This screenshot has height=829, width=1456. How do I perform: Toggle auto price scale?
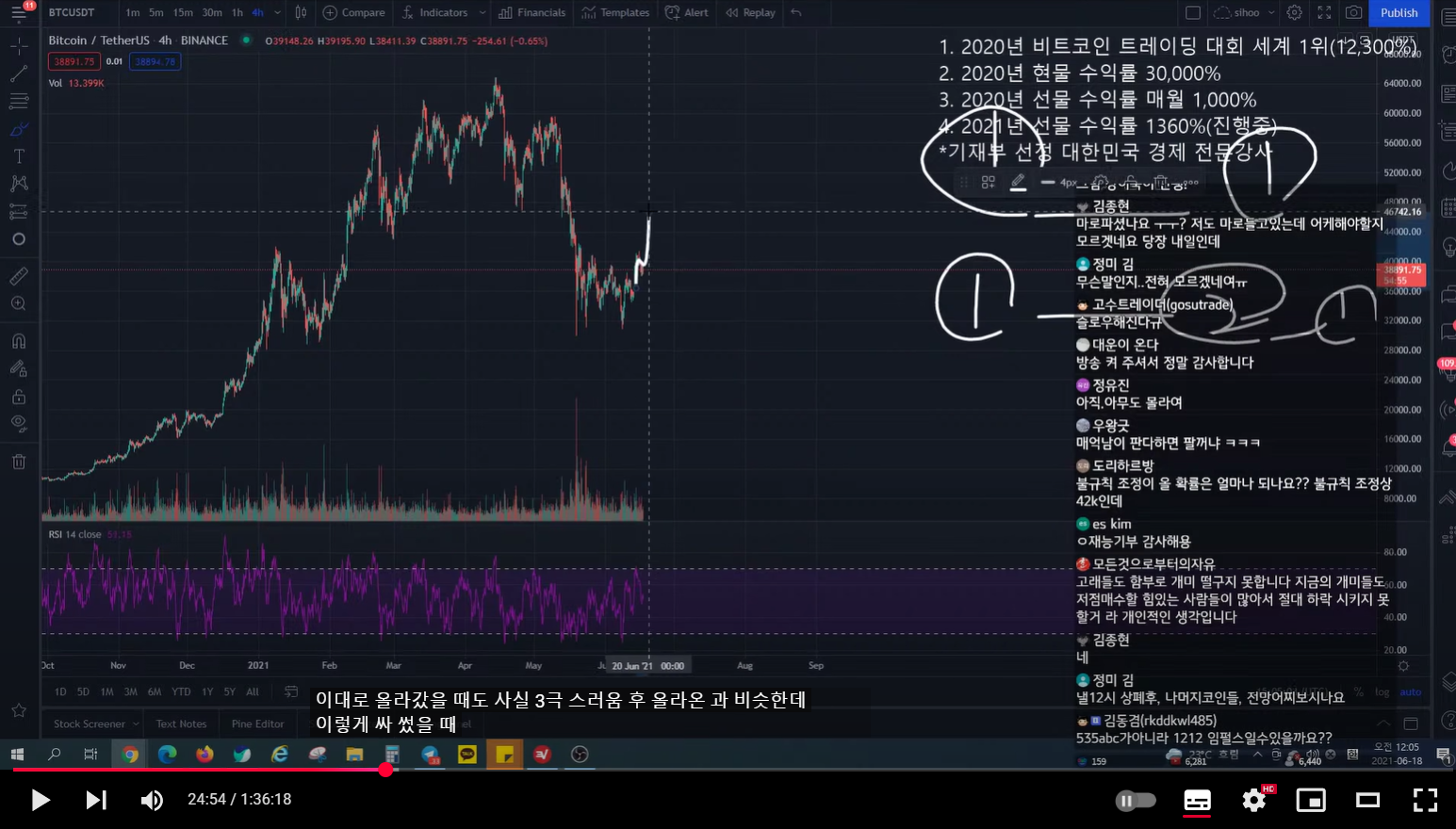[x=1411, y=691]
